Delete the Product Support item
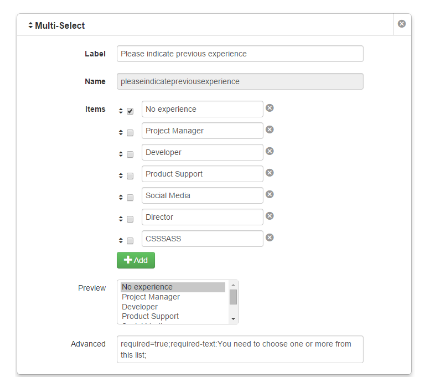 point(270,173)
